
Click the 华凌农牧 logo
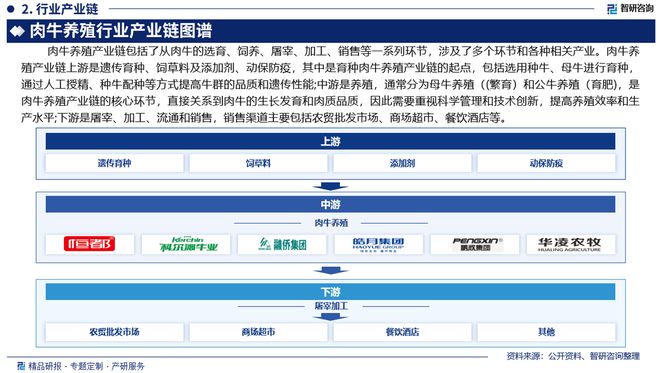tap(570, 245)
